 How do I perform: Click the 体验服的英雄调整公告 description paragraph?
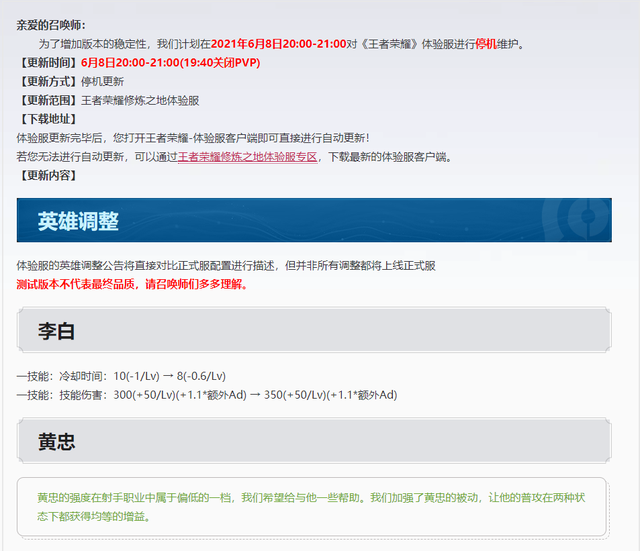pos(226,266)
